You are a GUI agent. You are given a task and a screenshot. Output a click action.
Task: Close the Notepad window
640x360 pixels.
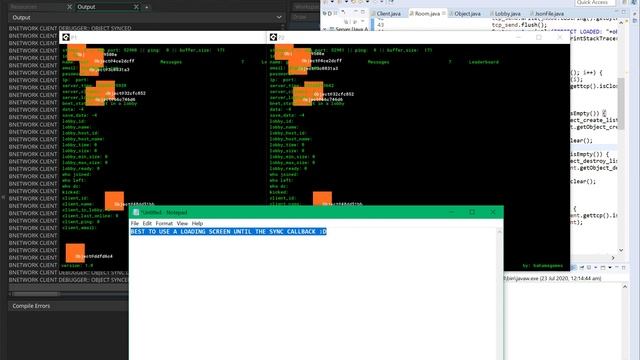pyautogui.click(x=493, y=212)
